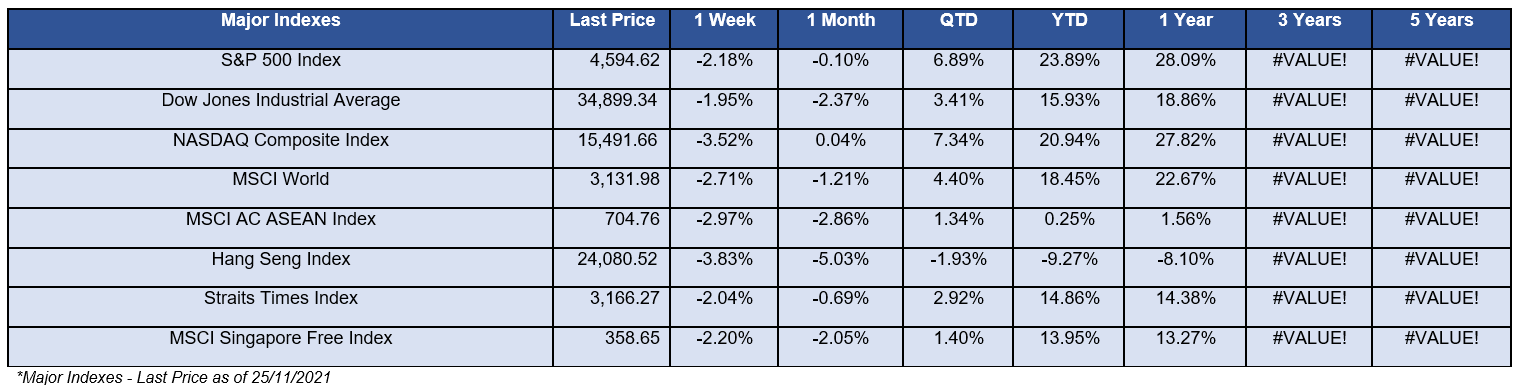Screen dimensions: 1517x386
Task: Select the 5 Years column header
Action: pos(1441,28)
